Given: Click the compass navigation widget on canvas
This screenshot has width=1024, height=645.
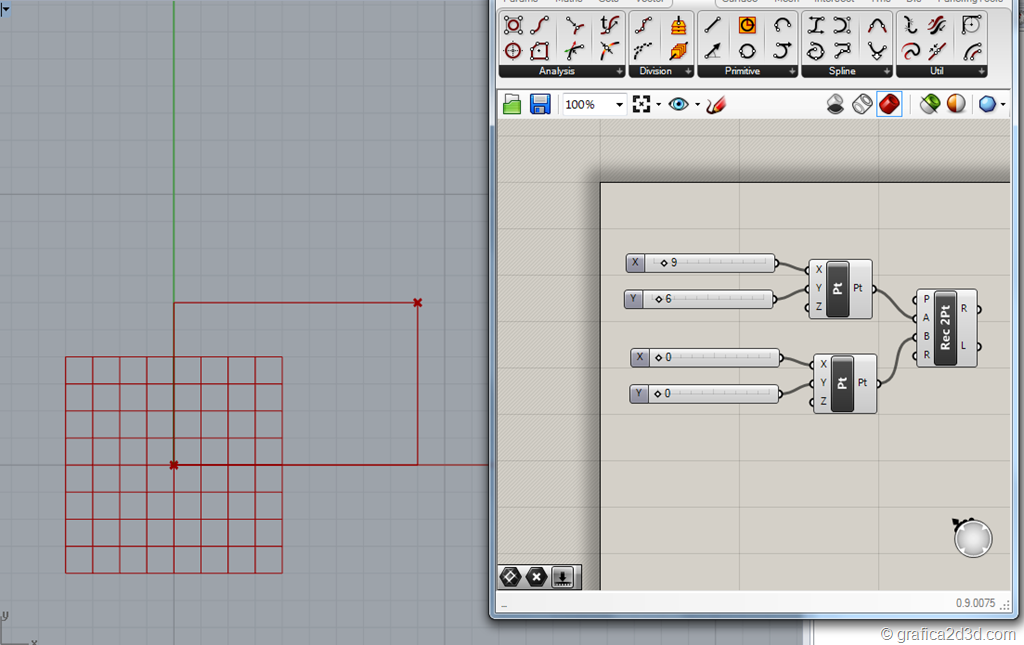Looking at the screenshot, I should tap(972, 538).
